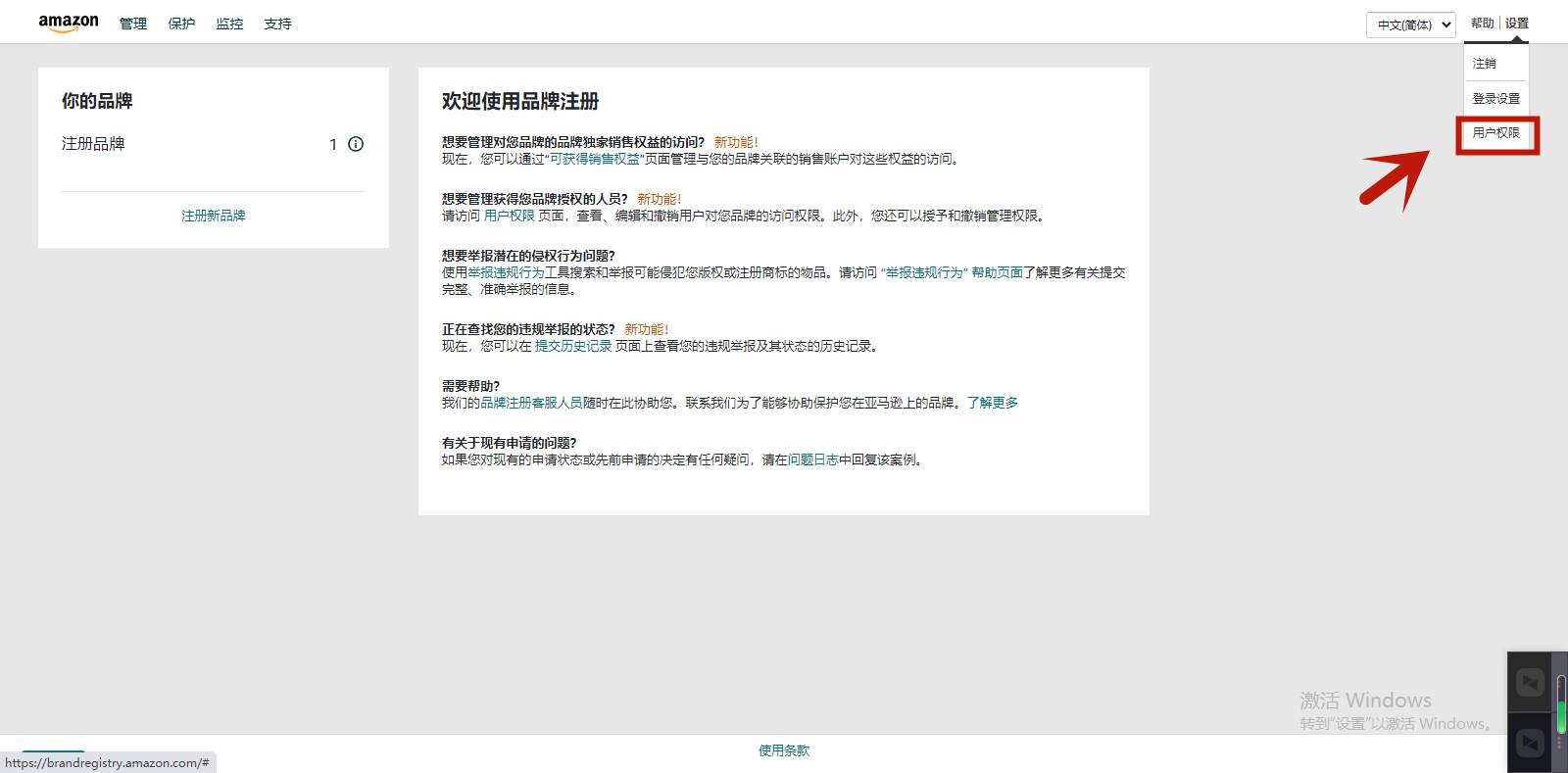
Task: Click 帮助 in the top bar
Action: click(x=1482, y=24)
